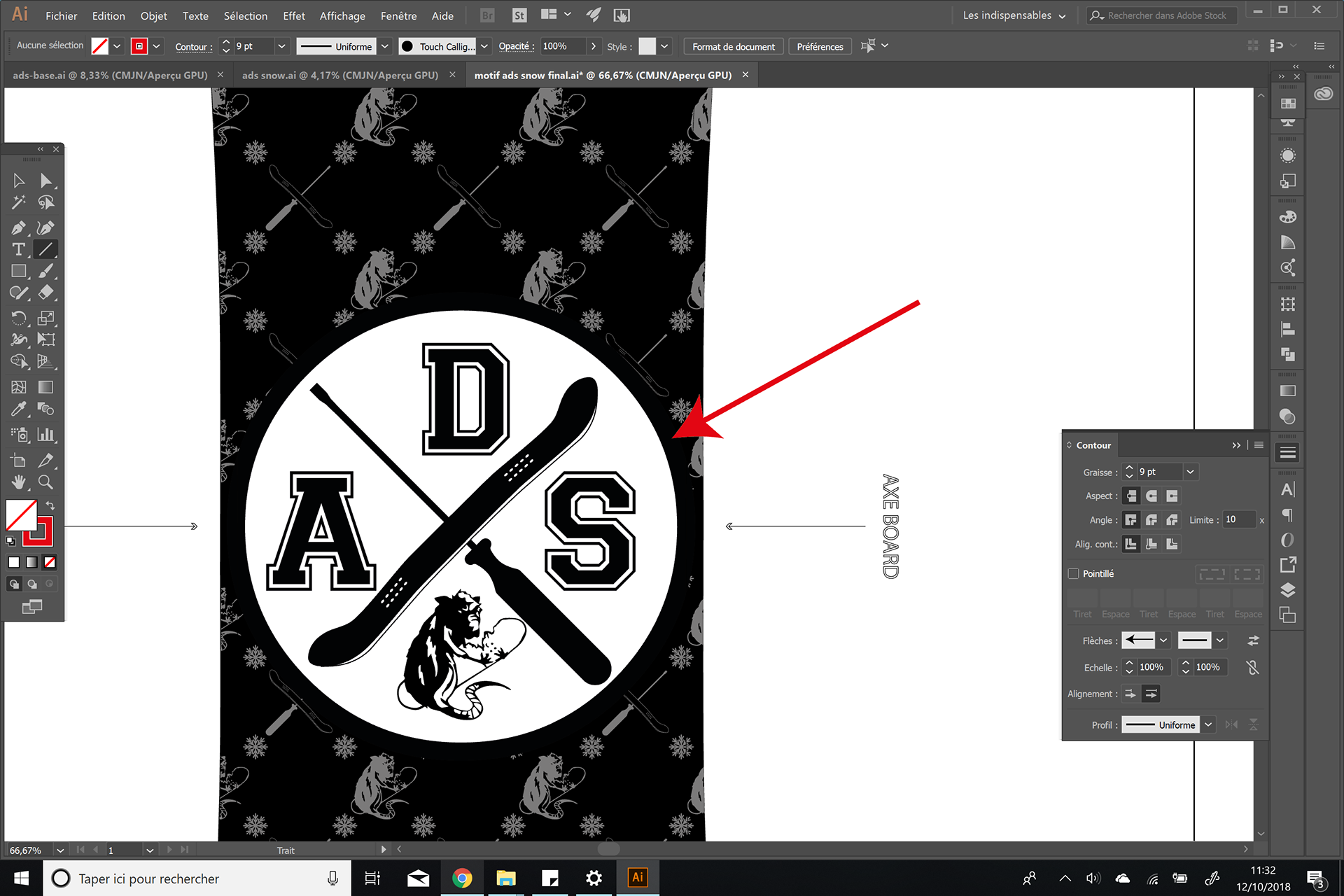This screenshot has height=896, width=1344.
Task: Open zoom level 66,67% dropdown
Action: [x=60, y=850]
